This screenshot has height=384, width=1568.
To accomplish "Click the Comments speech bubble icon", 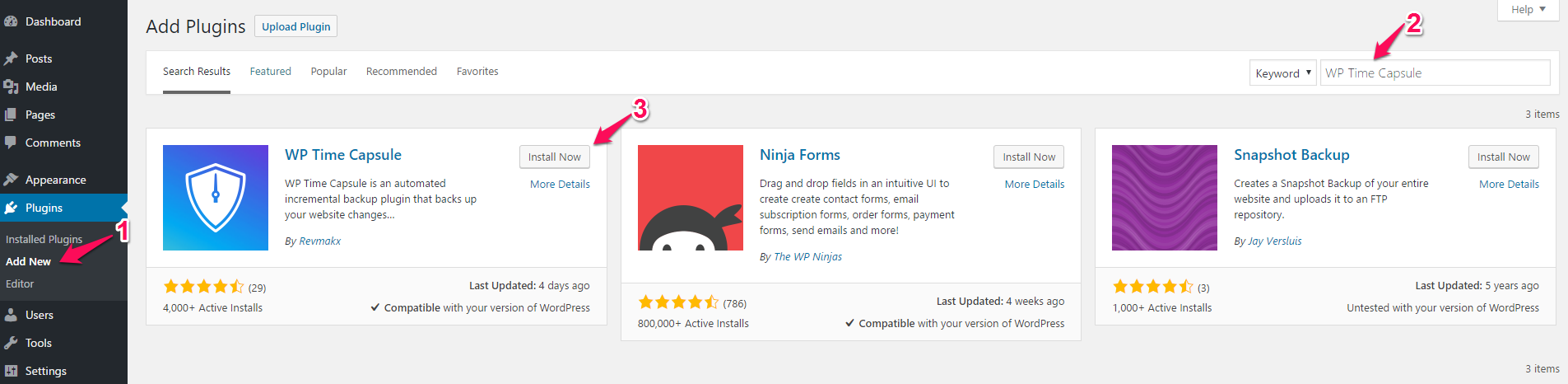I will tap(11, 143).
